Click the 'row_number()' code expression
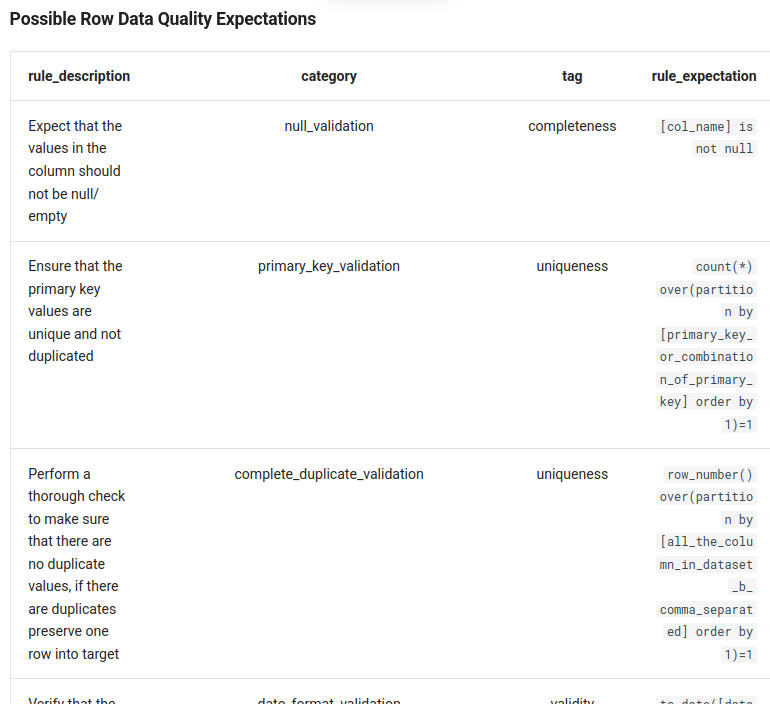Viewport: 770px width, 704px height. 710,475
